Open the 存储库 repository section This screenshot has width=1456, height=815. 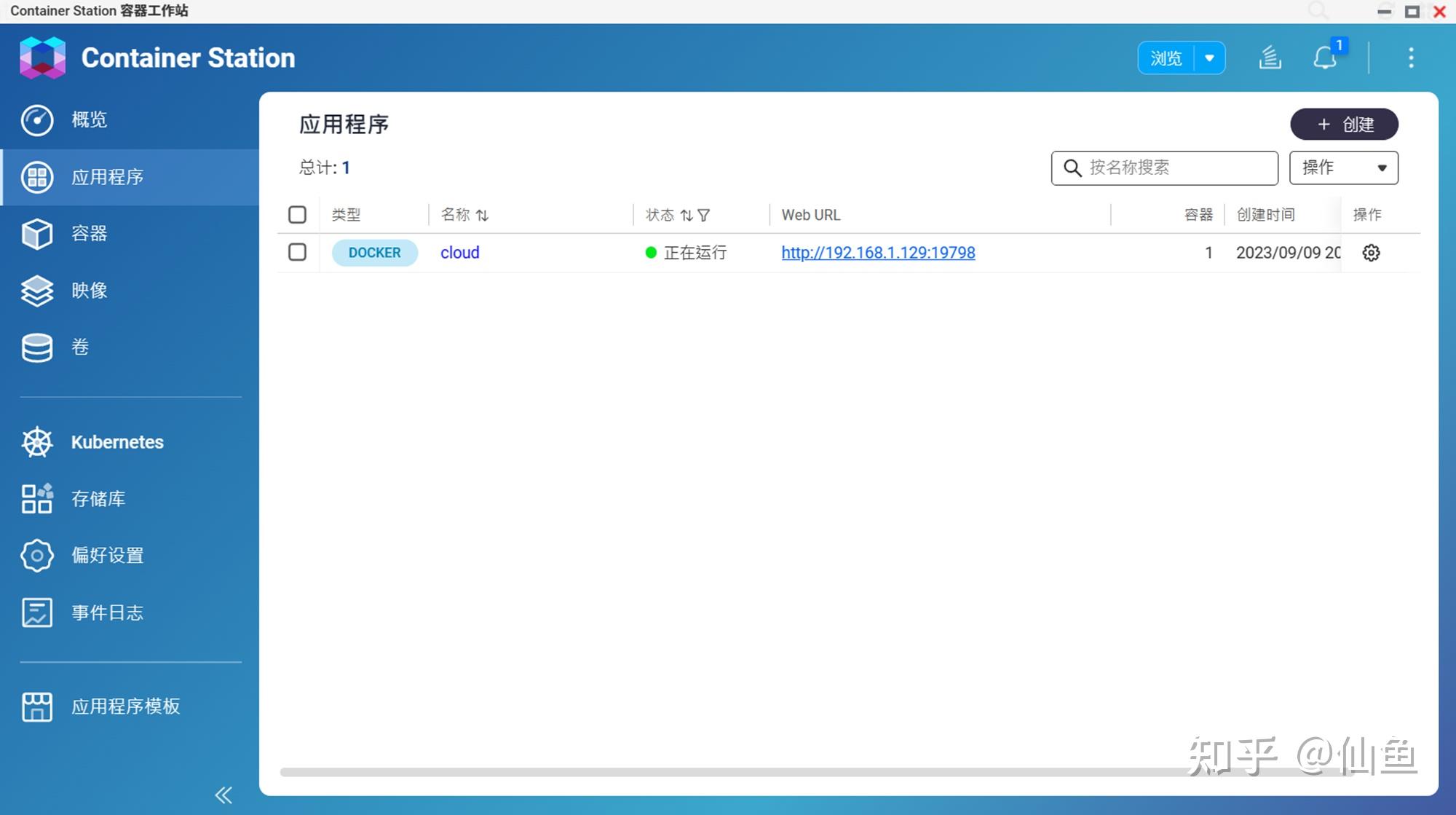click(x=99, y=499)
